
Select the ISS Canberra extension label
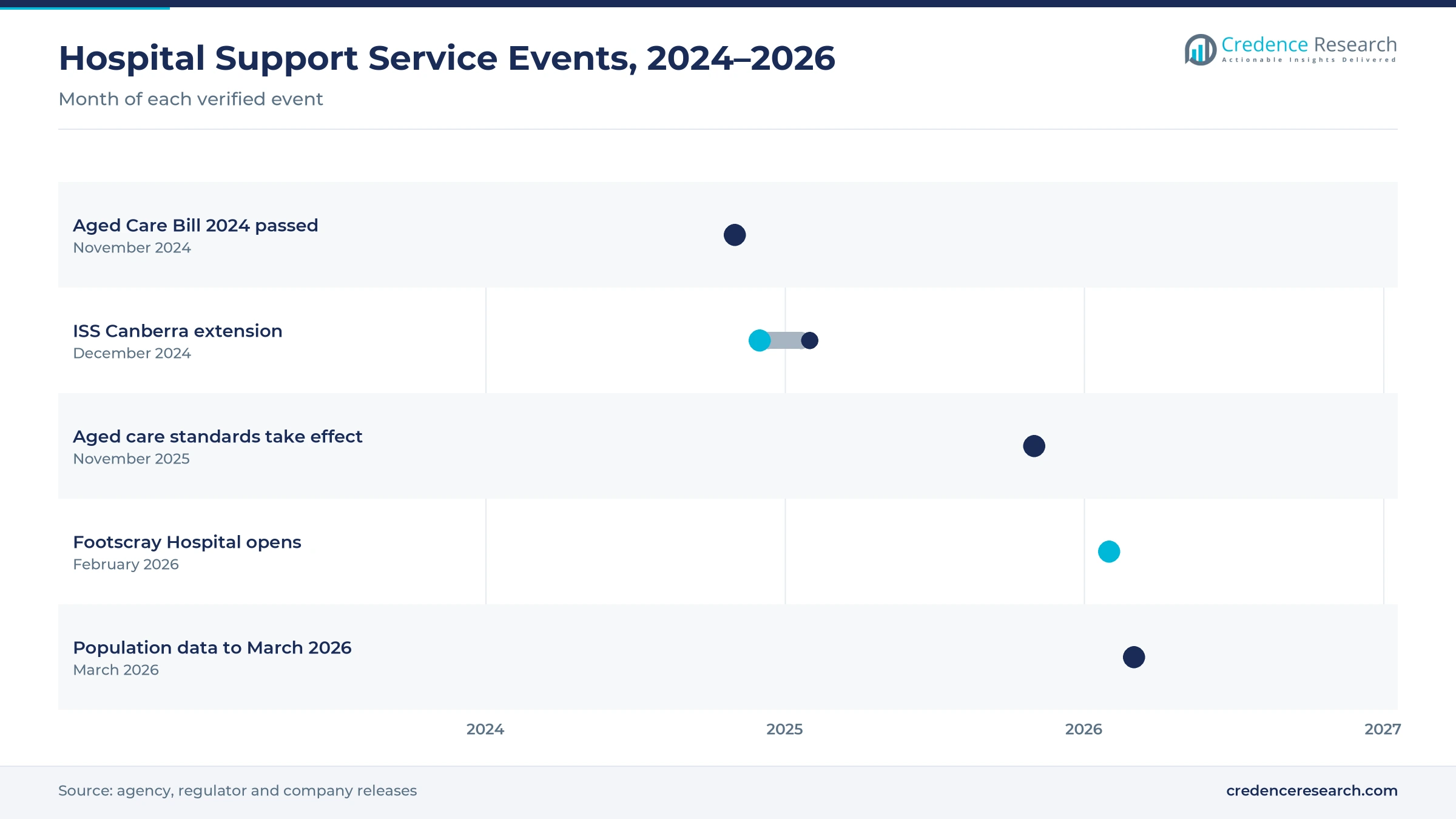[178, 331]
